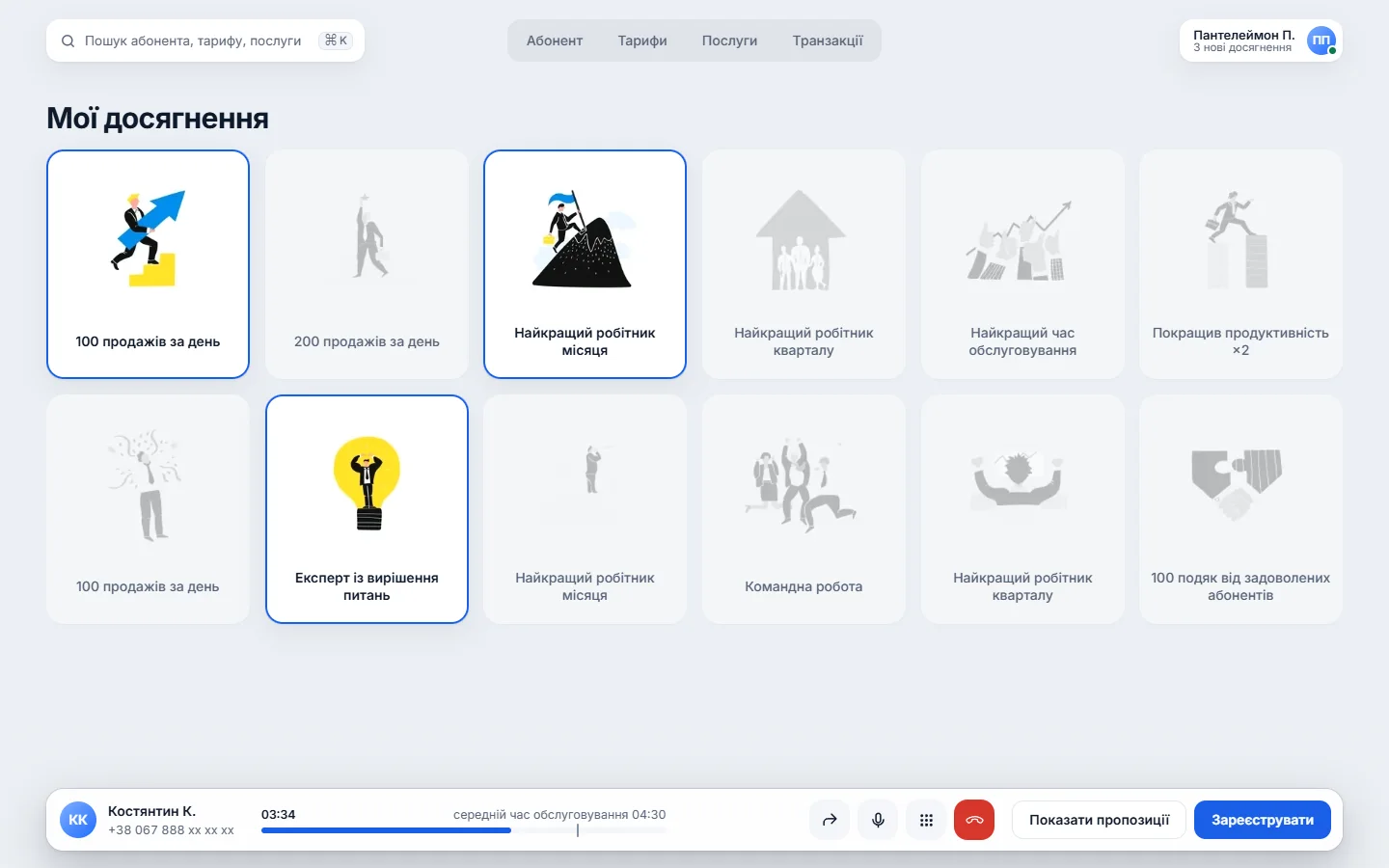Open the highlighted '100 продажів за день' achievement card
The width and height of the screenshot is (1389, 868).
(148, 264)
